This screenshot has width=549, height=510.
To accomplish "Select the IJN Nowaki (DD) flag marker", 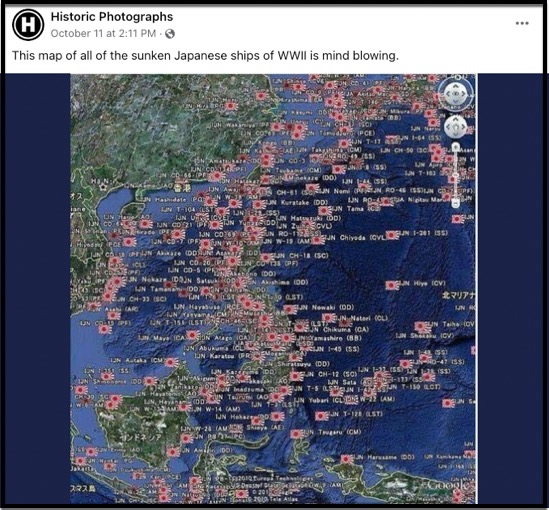I will tap(290, 309).
